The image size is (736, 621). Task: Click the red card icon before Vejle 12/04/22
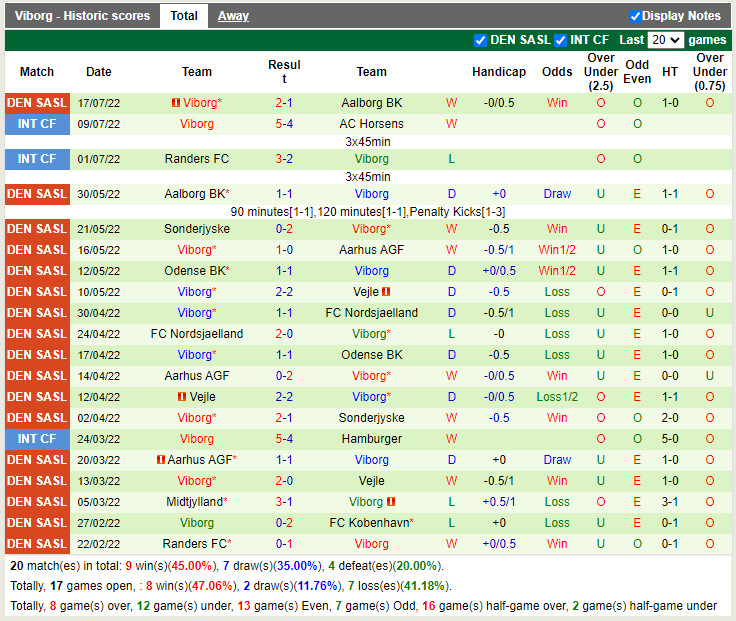coord(182,397)
